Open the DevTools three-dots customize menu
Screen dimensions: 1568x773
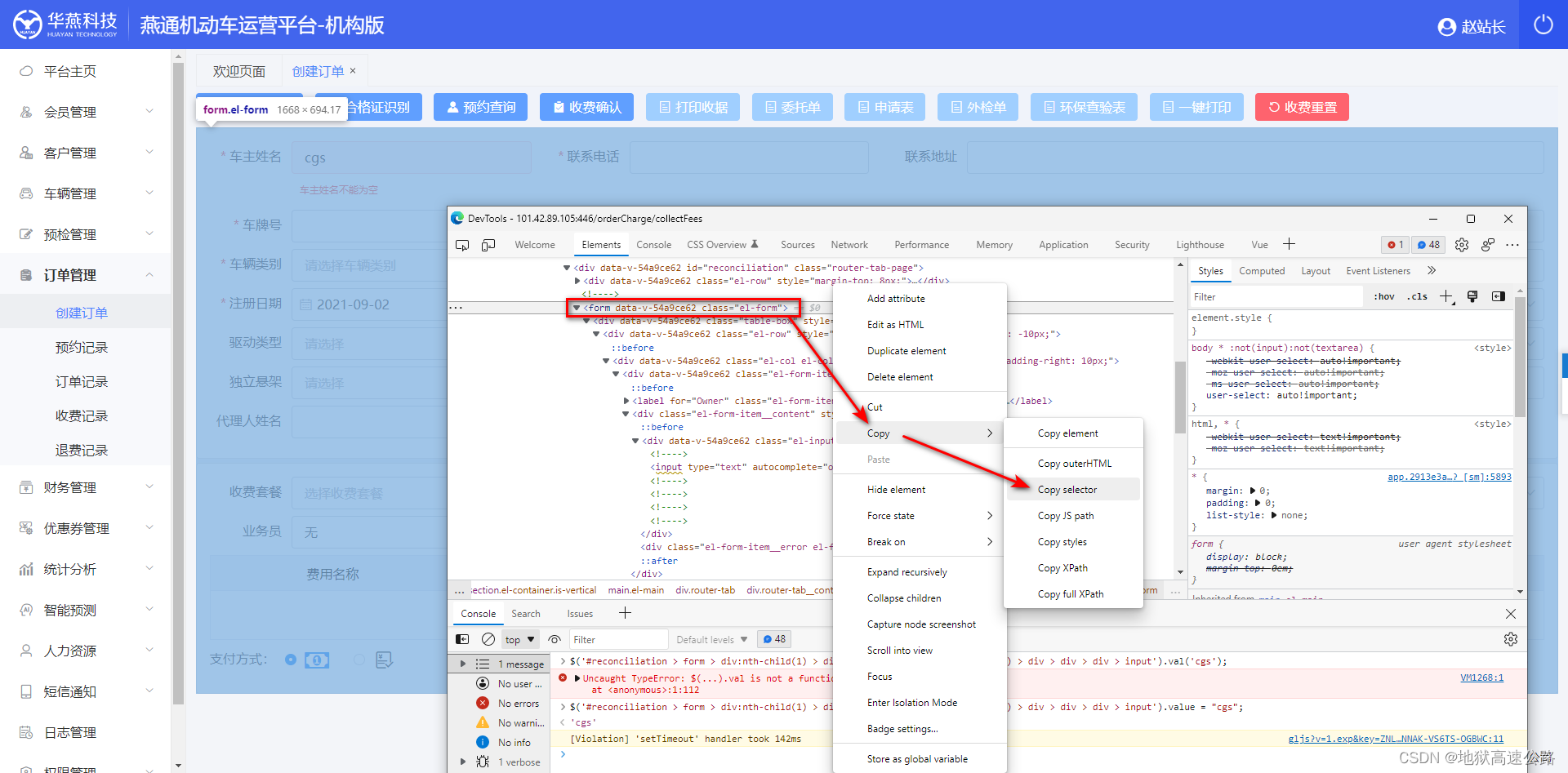tap(1512, 245)
